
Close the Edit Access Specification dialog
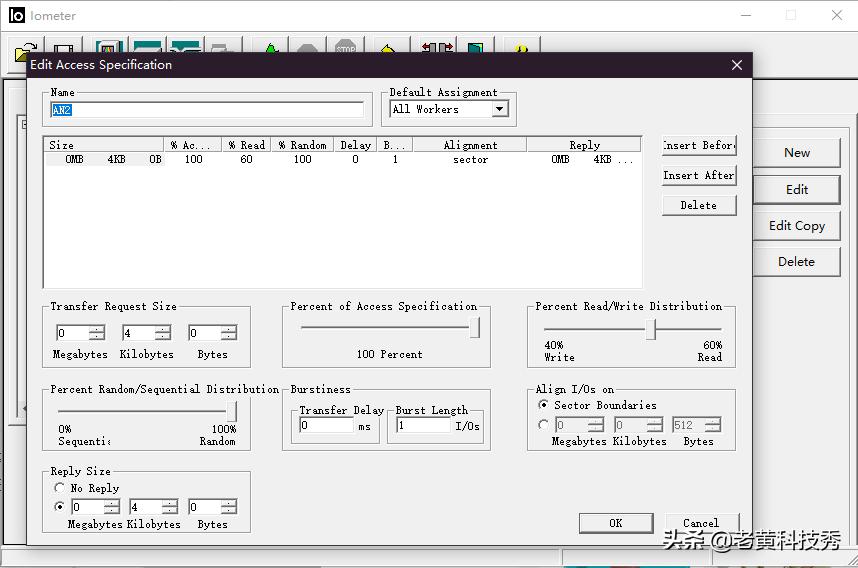pos(737,65)
